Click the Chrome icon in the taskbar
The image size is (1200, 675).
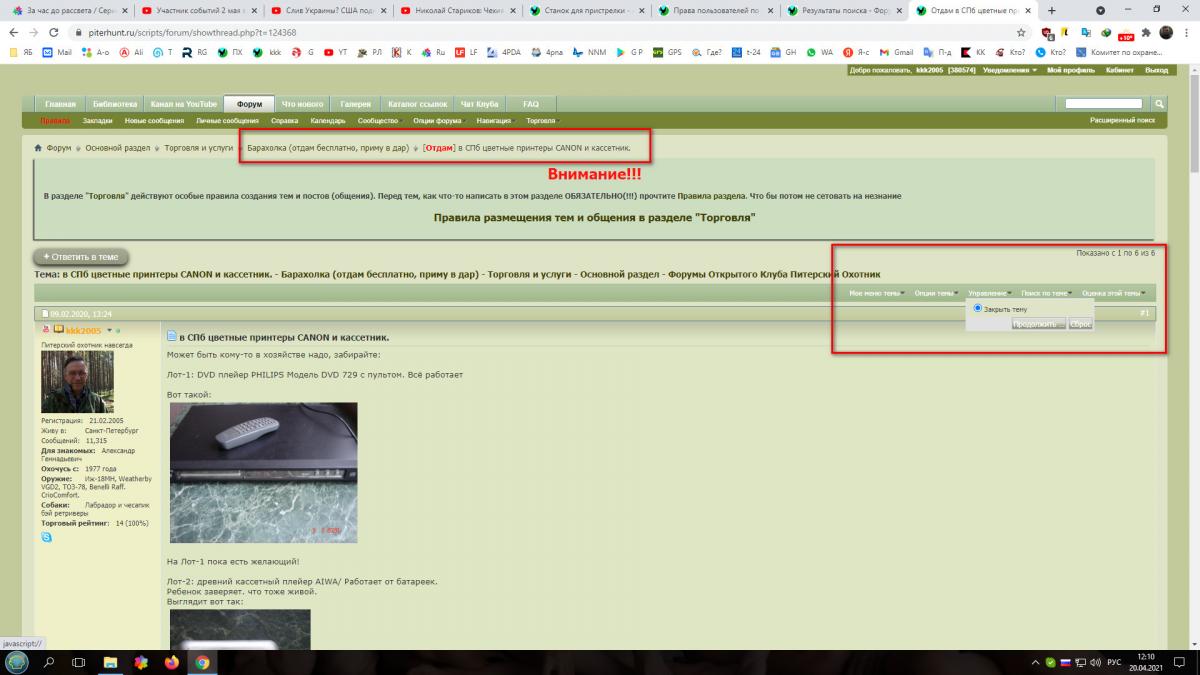pyautogui.click(x=202, y=662)
